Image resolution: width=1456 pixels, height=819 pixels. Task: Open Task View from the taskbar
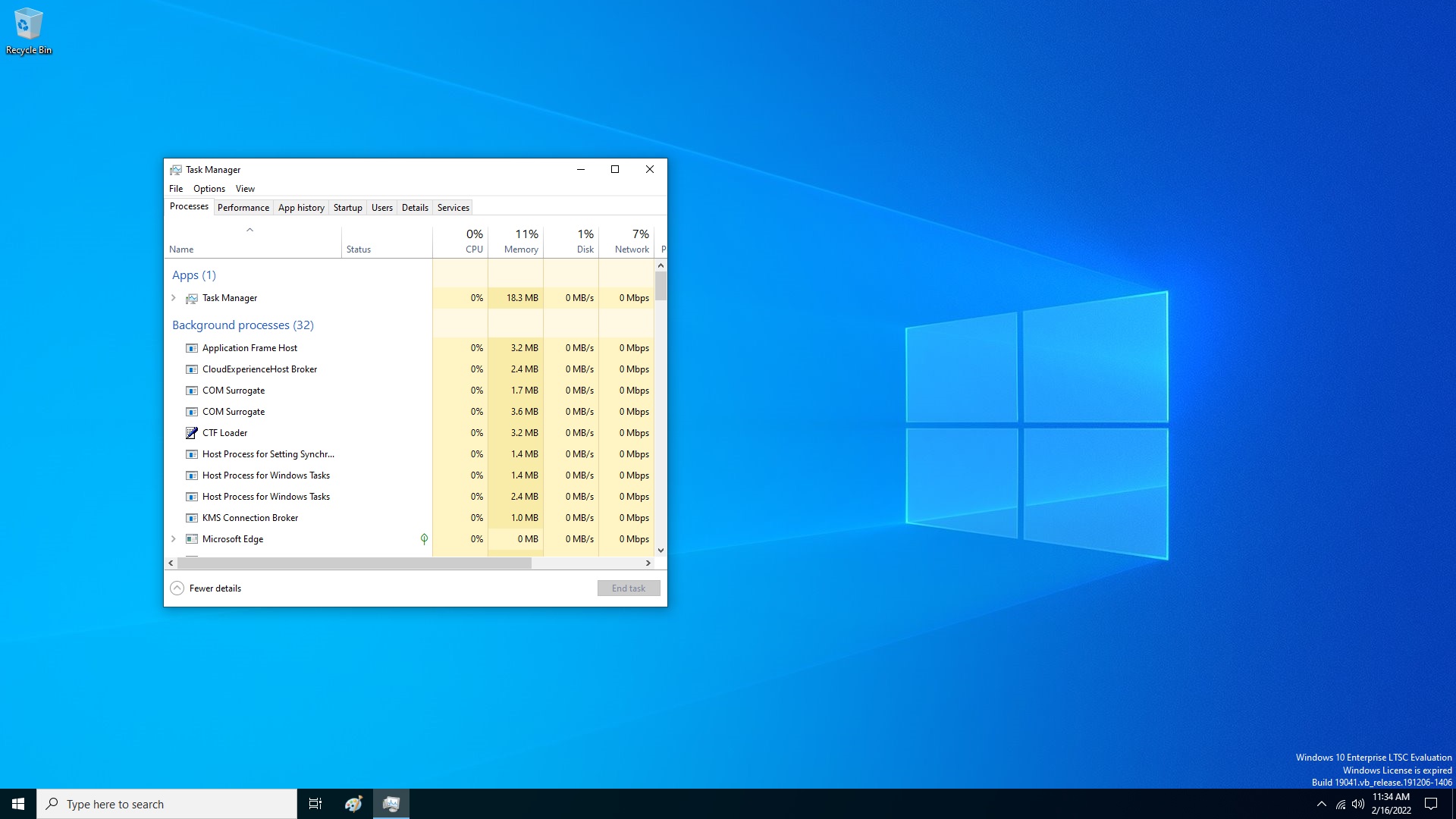point(315,804)
